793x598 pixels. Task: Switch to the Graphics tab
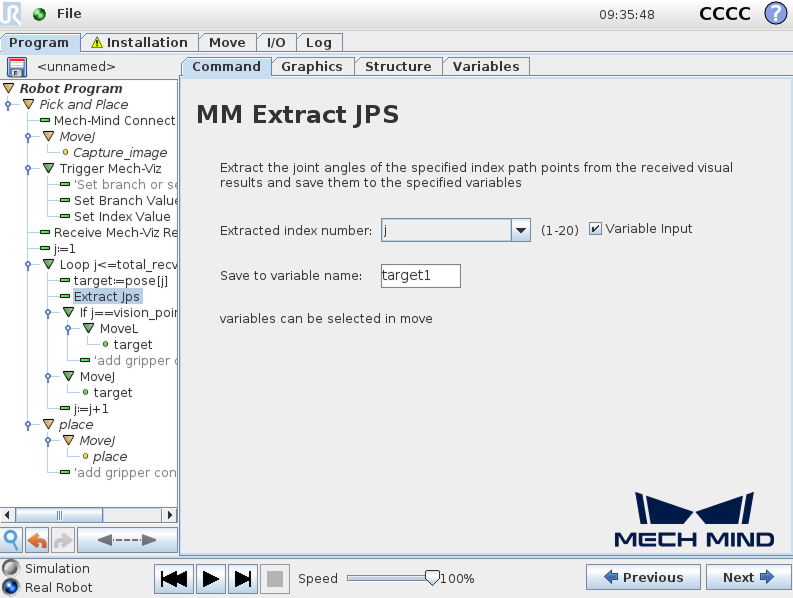(x=312, y=67)
